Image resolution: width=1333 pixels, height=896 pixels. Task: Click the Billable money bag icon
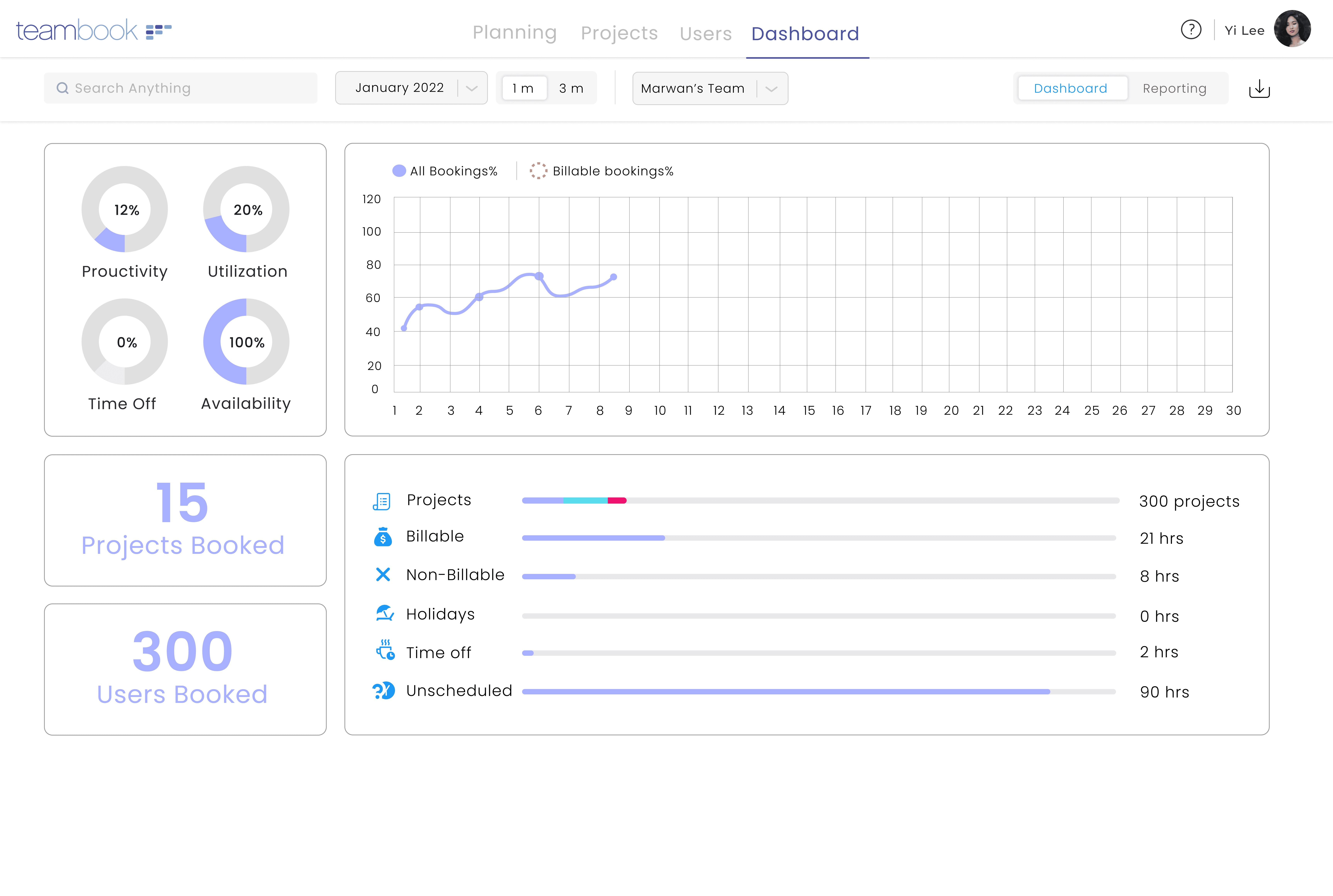[x=383, y=537]
